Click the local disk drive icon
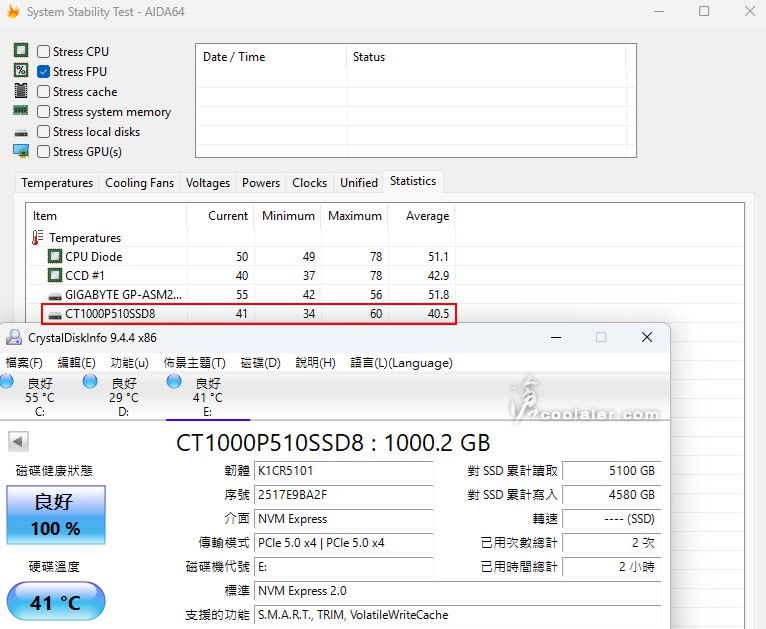The width and height of the screenshot is (766, 629). click(x=21, y=132)
